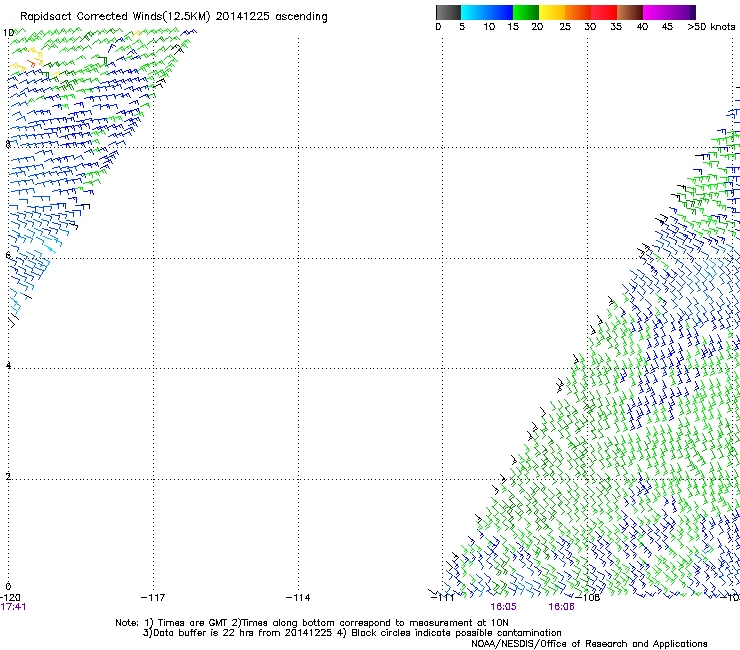Click the purple '17:41' time stamp
The height and width of the screenshot is (650, 740).
pos(13,607)
